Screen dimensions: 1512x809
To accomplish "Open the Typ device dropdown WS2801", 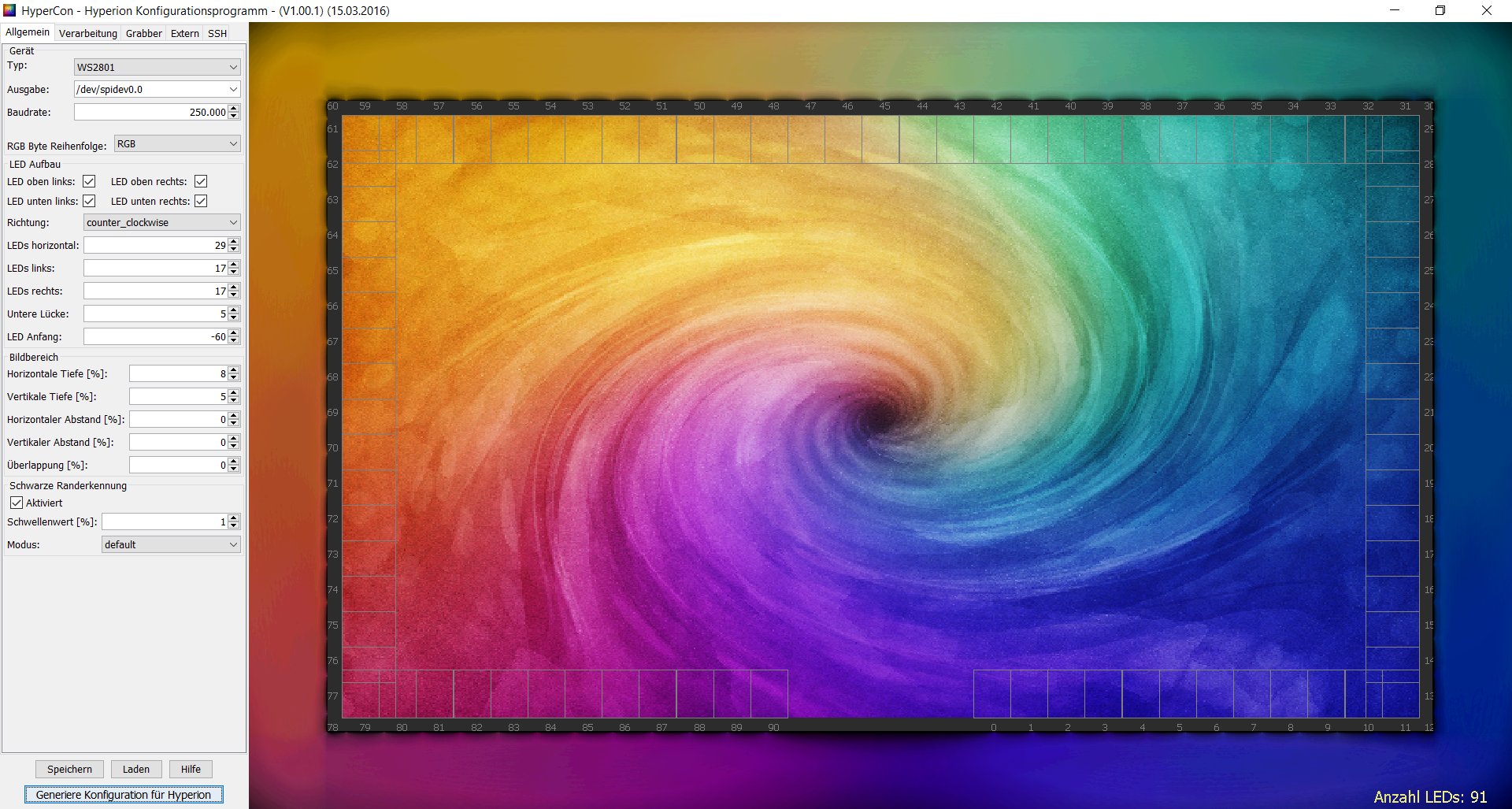I will click(x=157, y=67).
